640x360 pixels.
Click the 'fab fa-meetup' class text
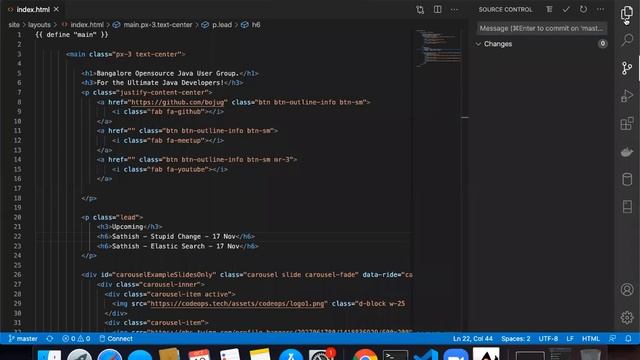click(178, 140)
